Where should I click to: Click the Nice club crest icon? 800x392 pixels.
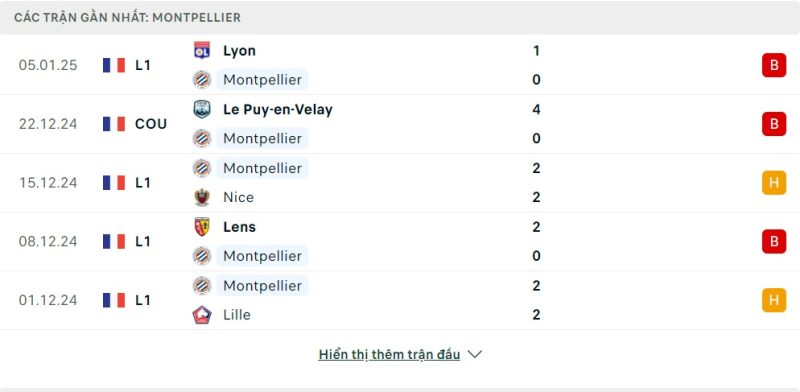coord(202,197)
